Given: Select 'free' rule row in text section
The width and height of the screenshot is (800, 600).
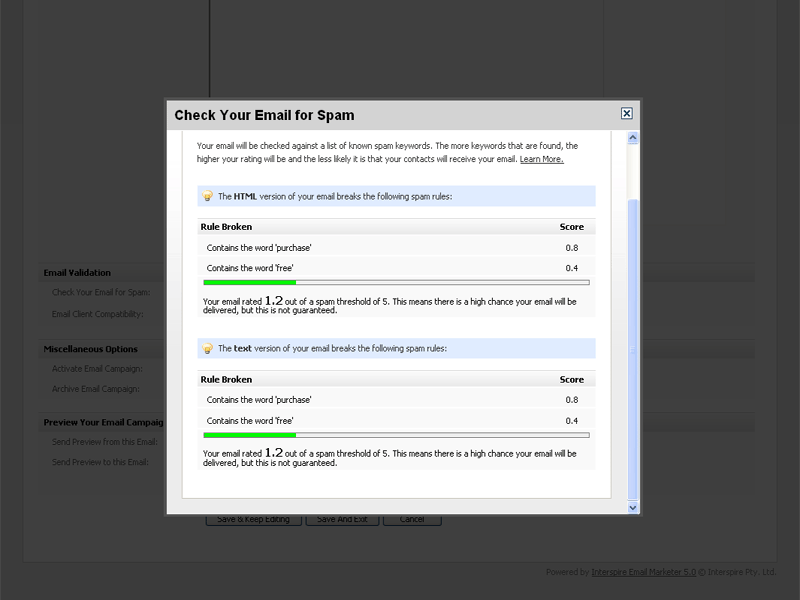Looking at the screenshot, I should click(x=396, y=421).
